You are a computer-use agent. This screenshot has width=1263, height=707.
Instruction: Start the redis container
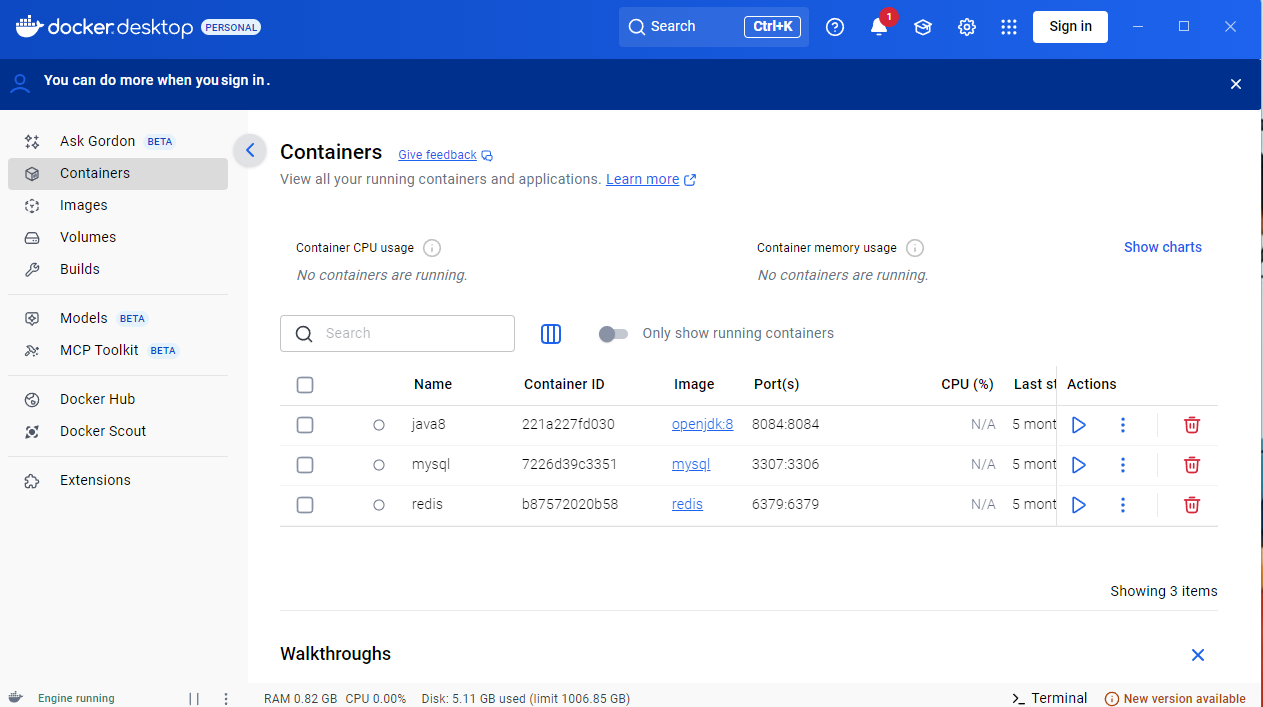coord(1079,505)
